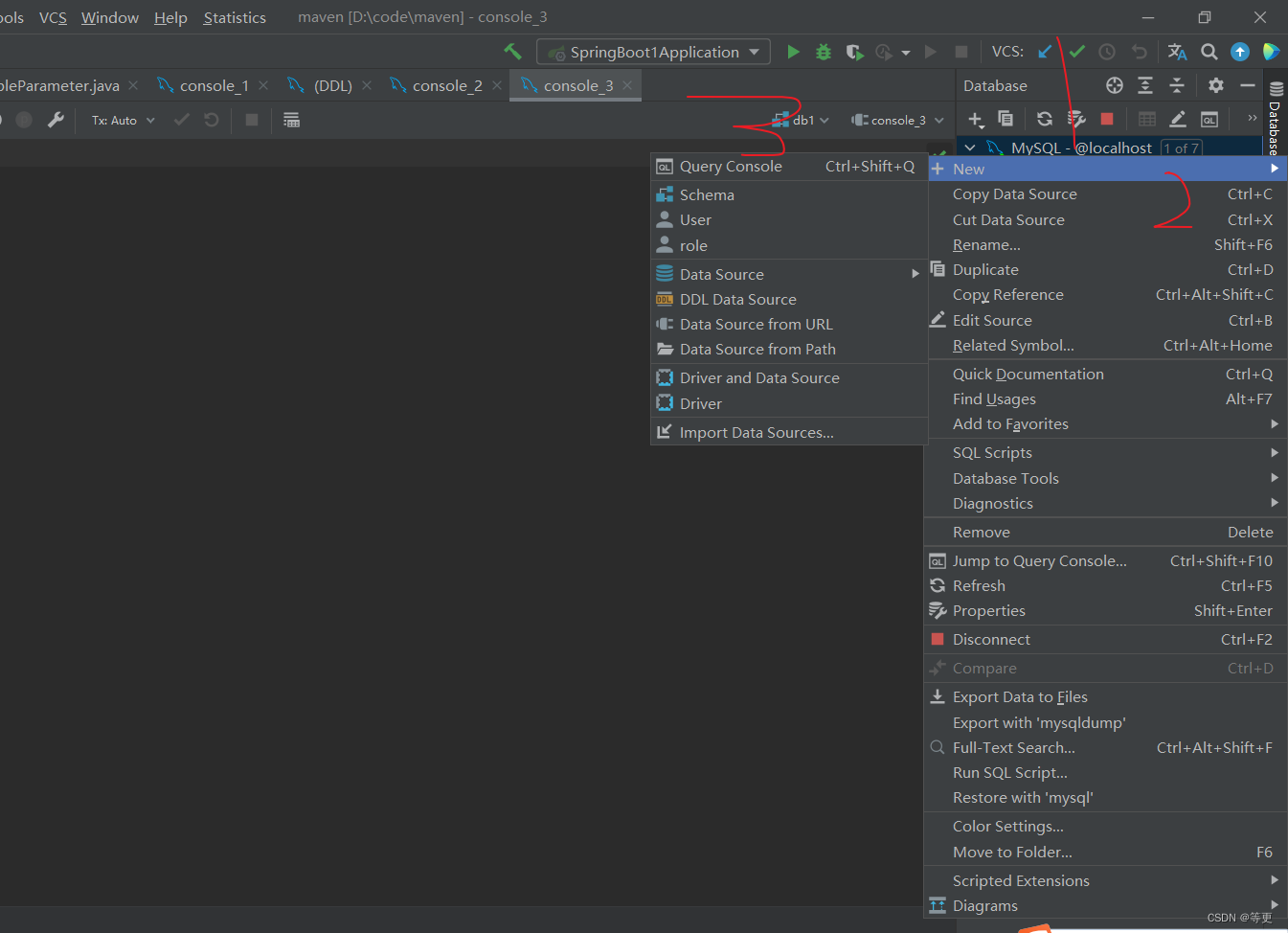Viewport: 1288px width, 933px height.
Task: Click Import Data Sources... item
Action: point(789,432)
